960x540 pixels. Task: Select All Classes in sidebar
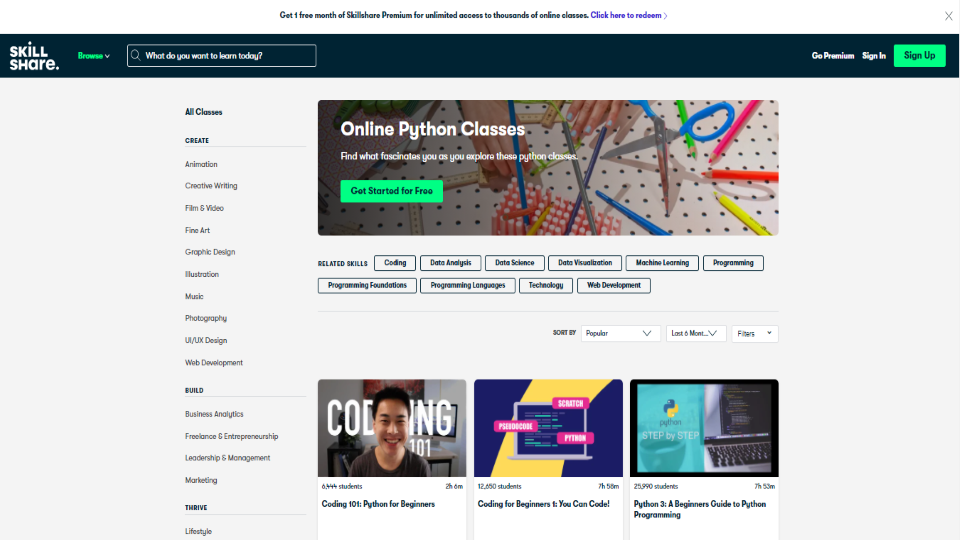[x=204, y=112]
